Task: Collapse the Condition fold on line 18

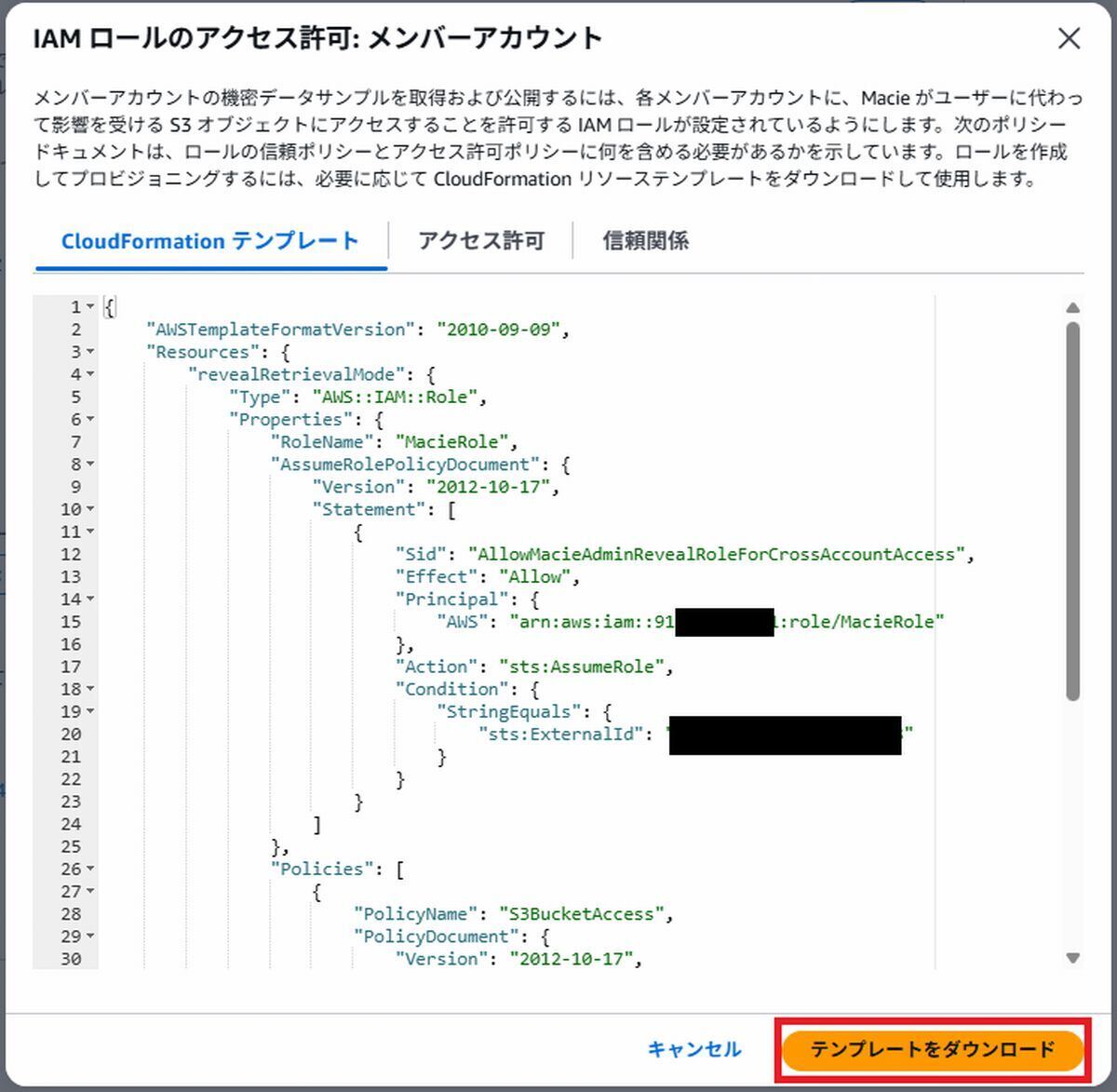Action: pyautogui.click(x=90, y=689)
